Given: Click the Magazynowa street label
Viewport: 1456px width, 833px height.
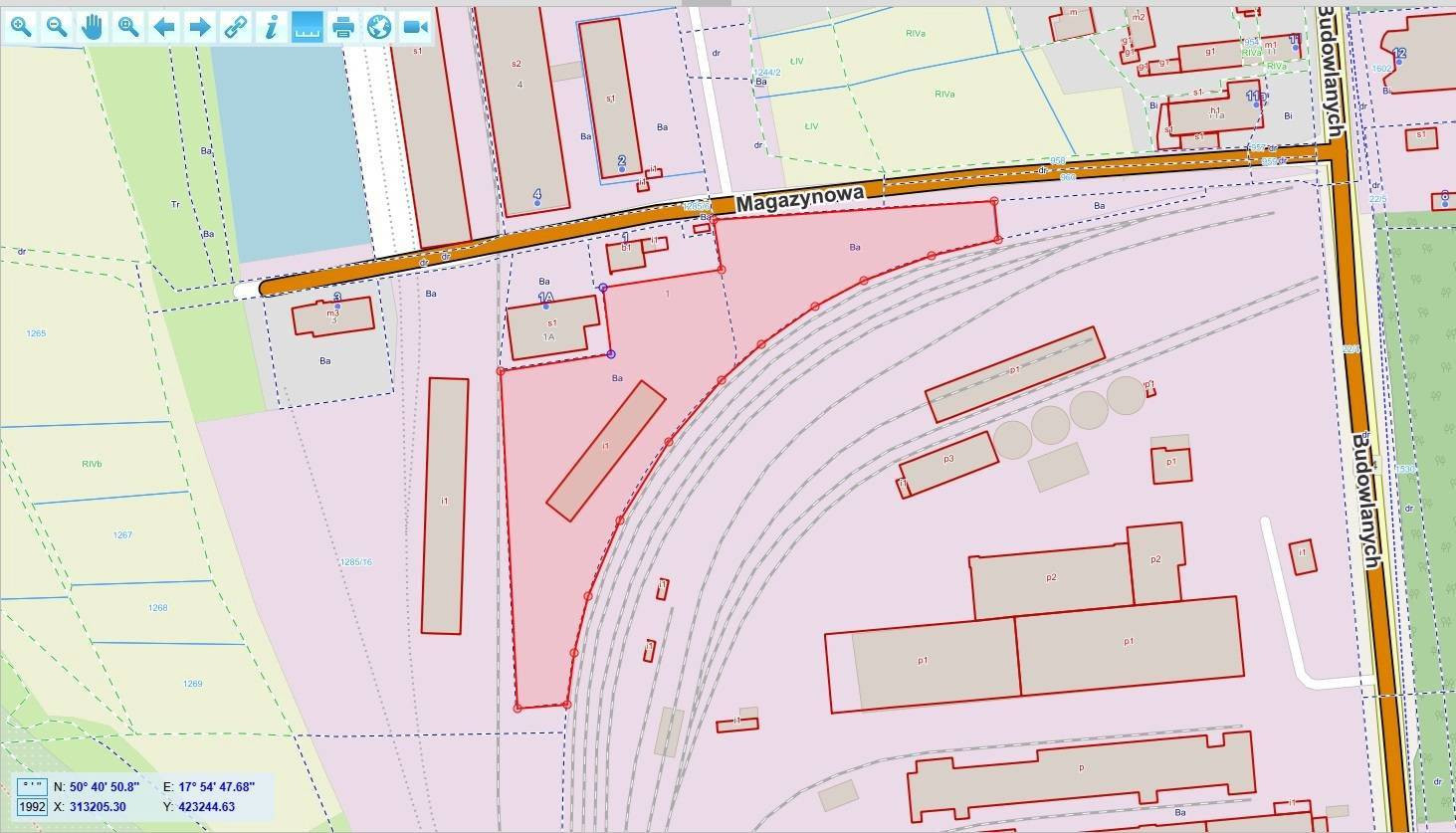Looking at the screenshot, I should [799, 200].
